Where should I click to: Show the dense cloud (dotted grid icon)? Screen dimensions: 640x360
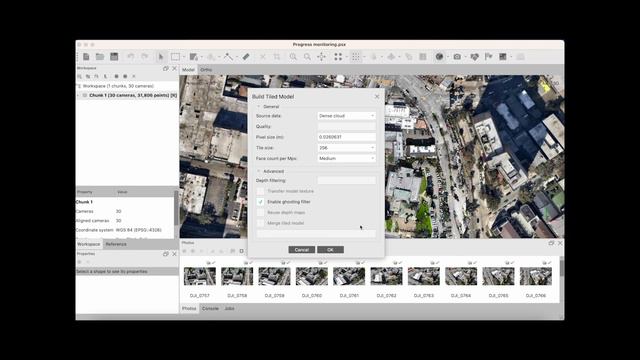point(356,57)
